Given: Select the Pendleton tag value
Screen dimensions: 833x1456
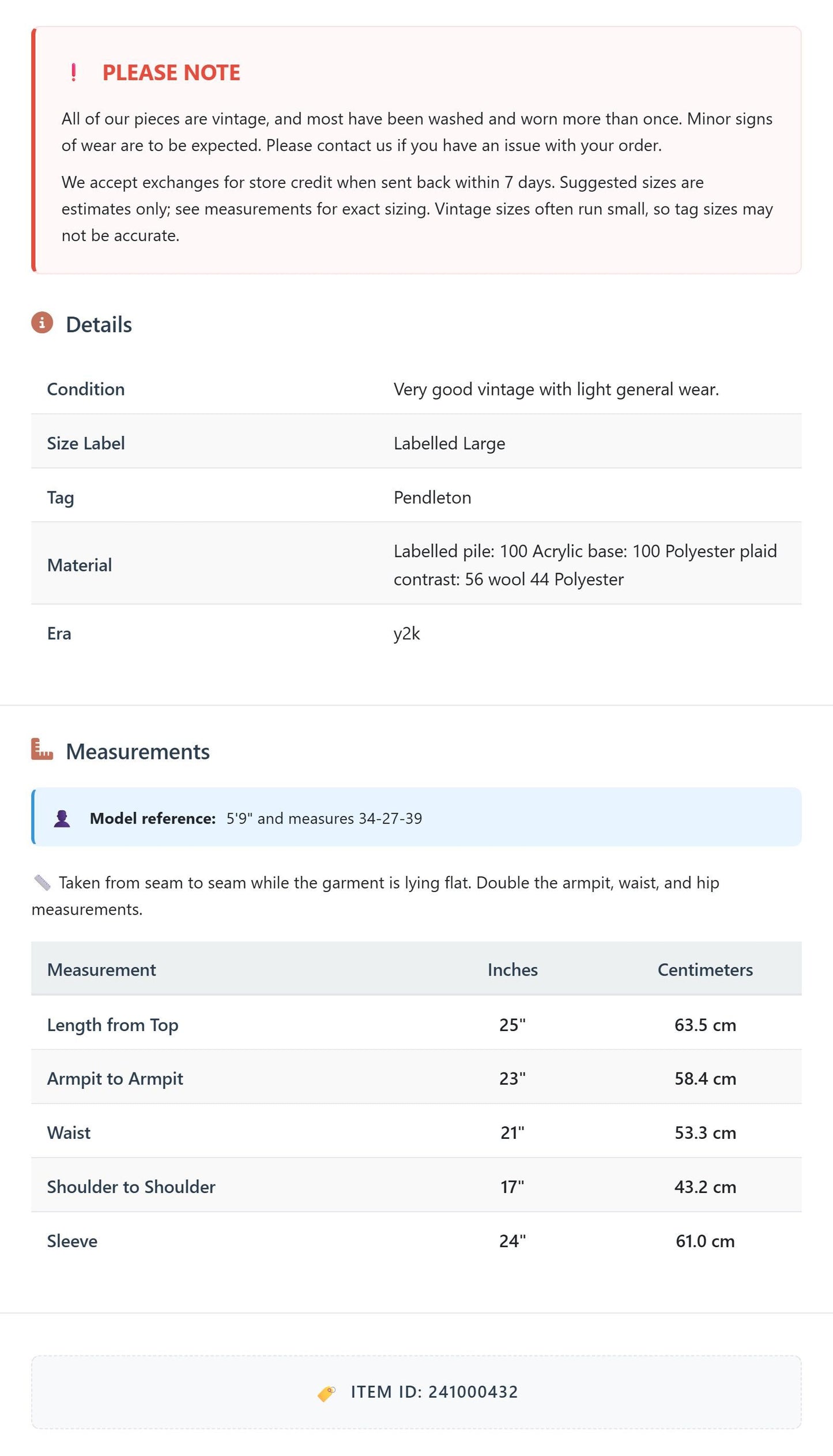Looking at the screenshot, I should pyautogui.click(x=432, y=498).
